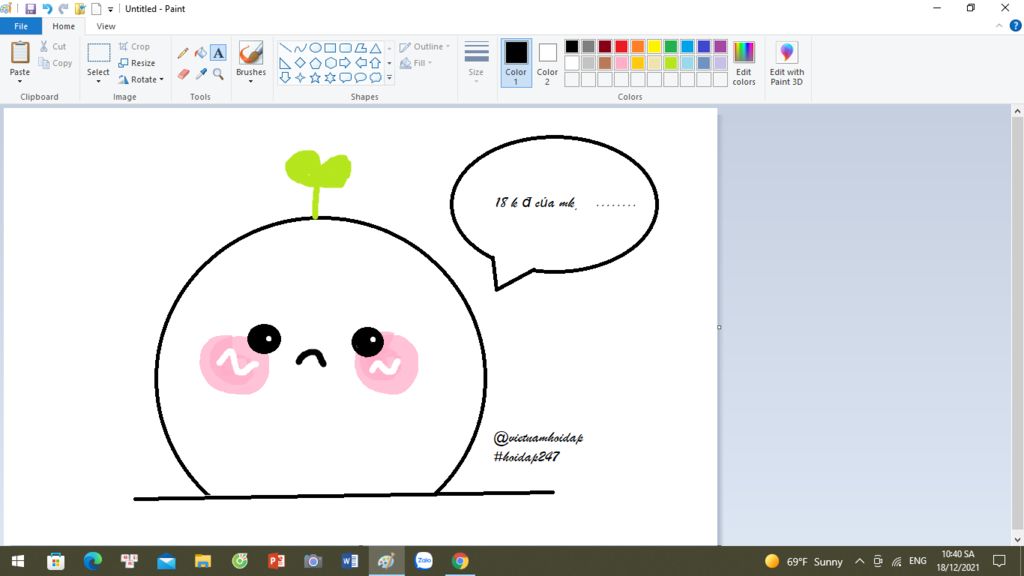
Task: Click the Crop button
Action: point(135,47)
